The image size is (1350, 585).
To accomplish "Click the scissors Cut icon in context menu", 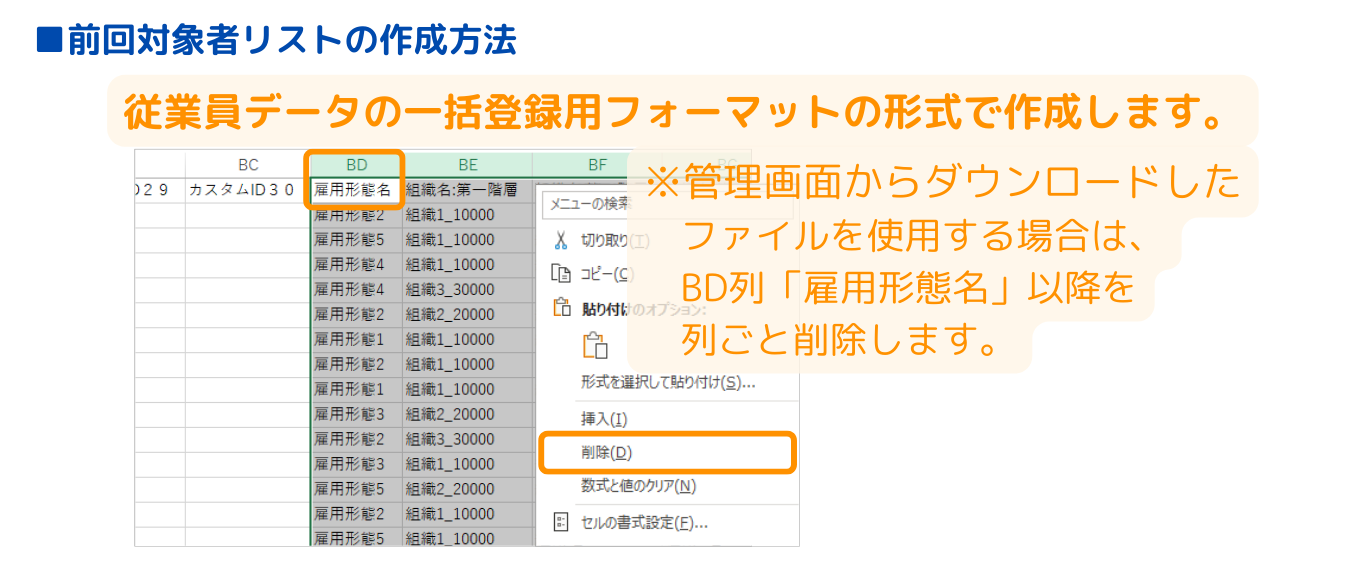I will point(561,240).
